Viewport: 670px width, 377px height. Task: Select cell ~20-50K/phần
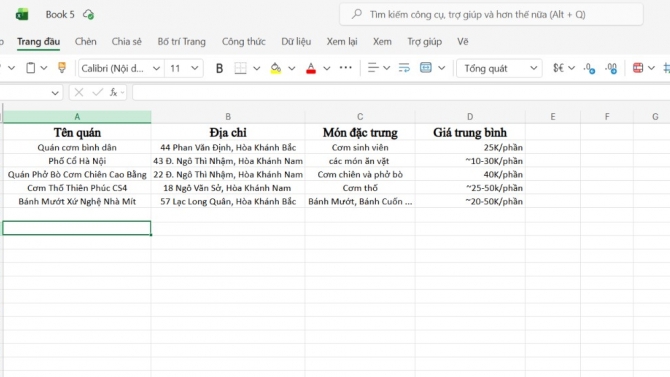pos(470,201)
